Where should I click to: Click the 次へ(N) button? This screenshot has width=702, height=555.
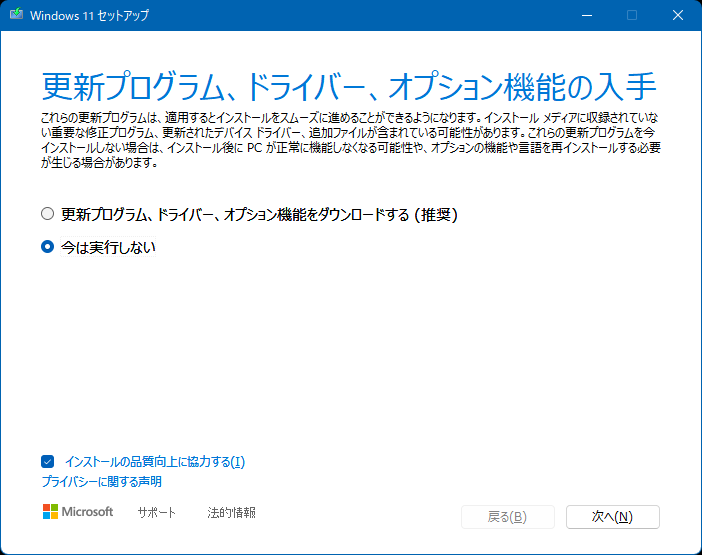(x=612, y=517)
